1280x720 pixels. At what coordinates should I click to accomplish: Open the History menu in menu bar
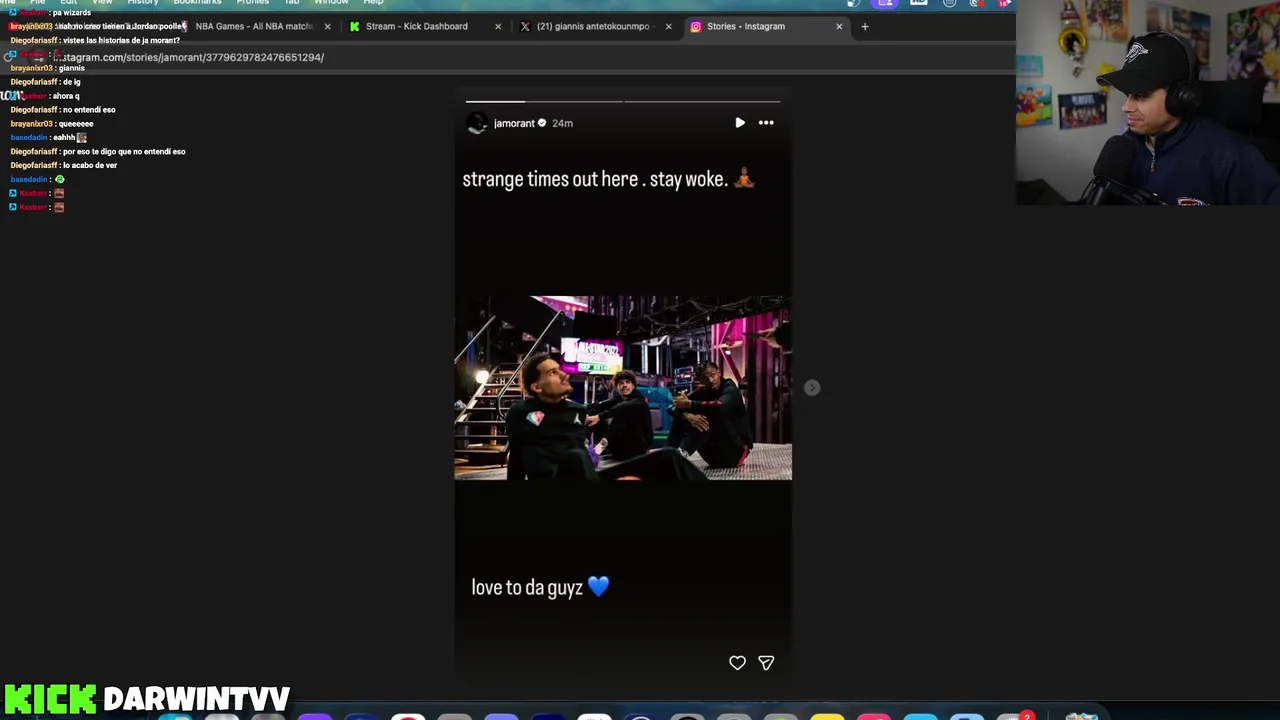pyautogui.click(x=143, y=3)
